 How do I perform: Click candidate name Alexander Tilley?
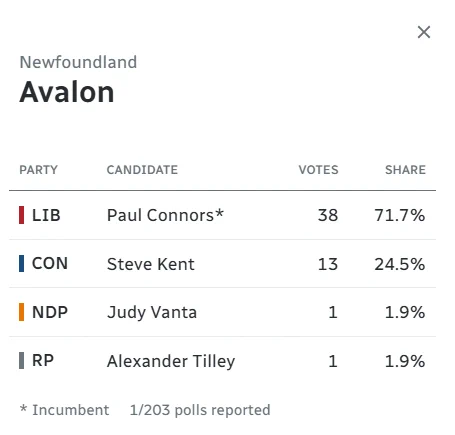171,361
